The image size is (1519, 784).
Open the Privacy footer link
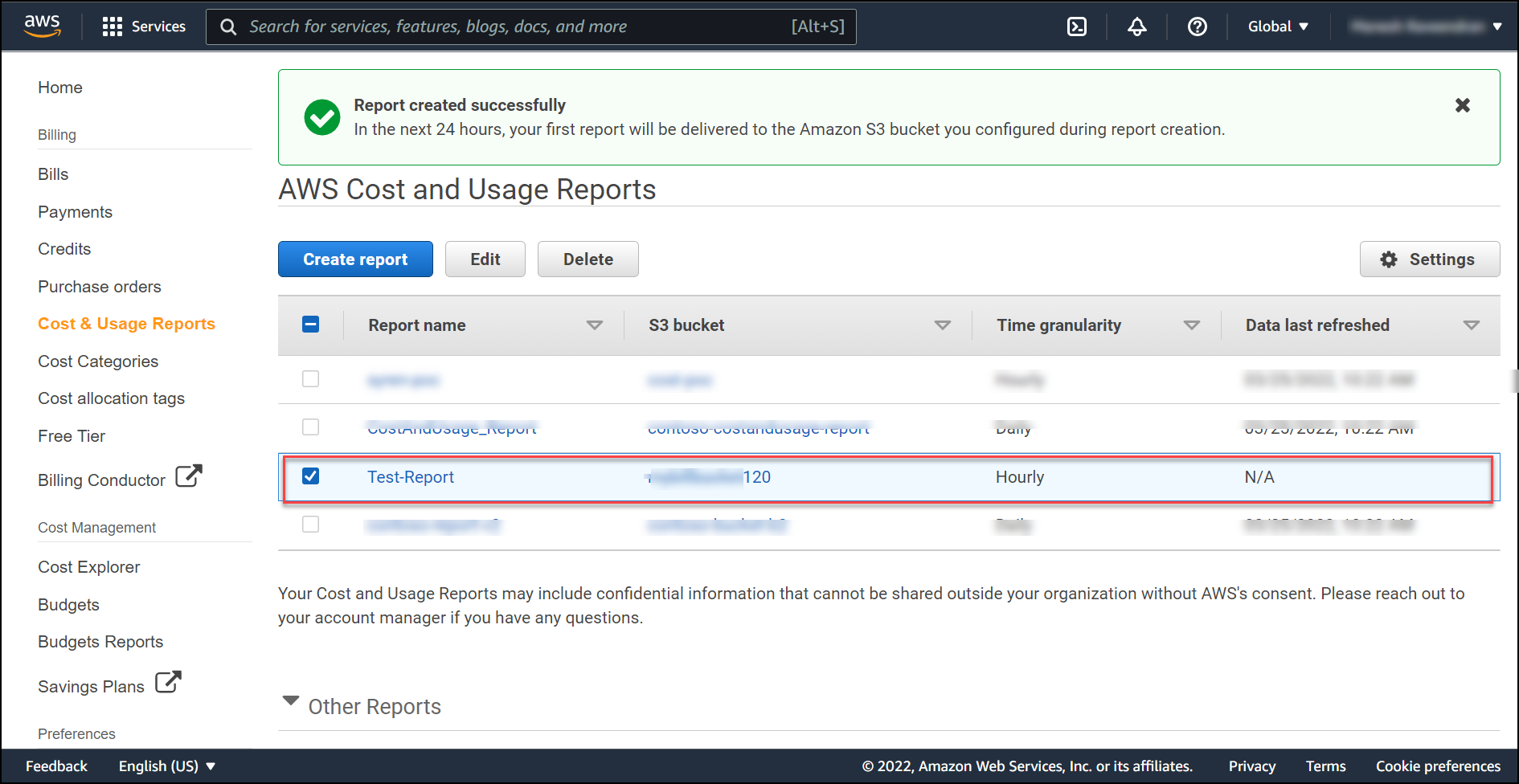point(1251,766)
